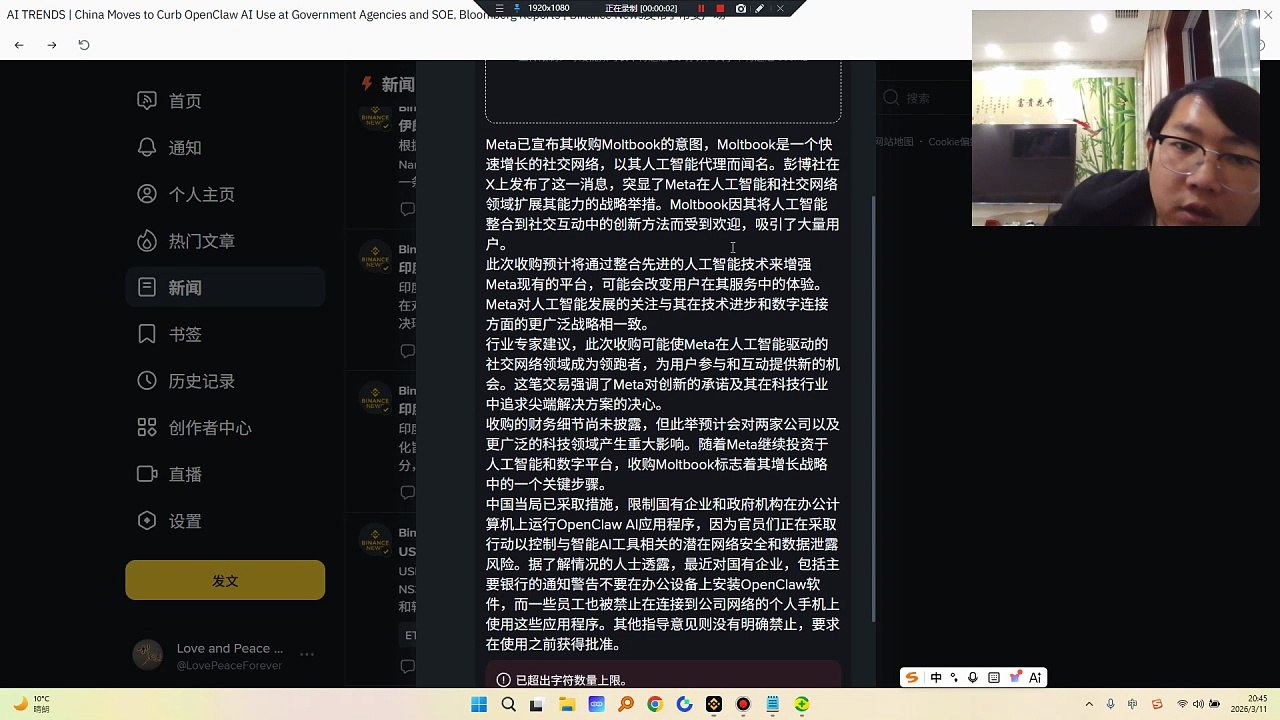
Task: Go forward with browser forward arrow
Action: pyautogui.click(x=52, y=45)
